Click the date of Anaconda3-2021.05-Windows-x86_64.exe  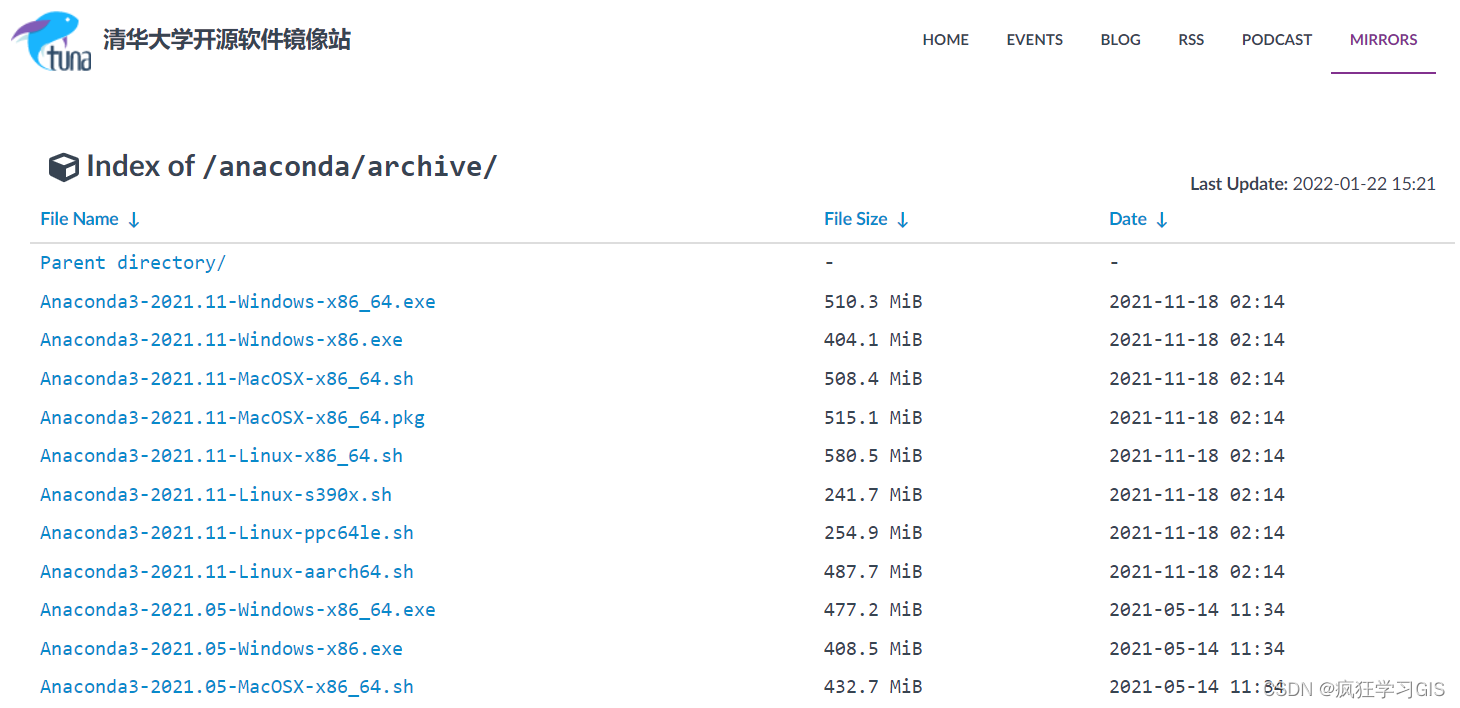pos(1197,609)
